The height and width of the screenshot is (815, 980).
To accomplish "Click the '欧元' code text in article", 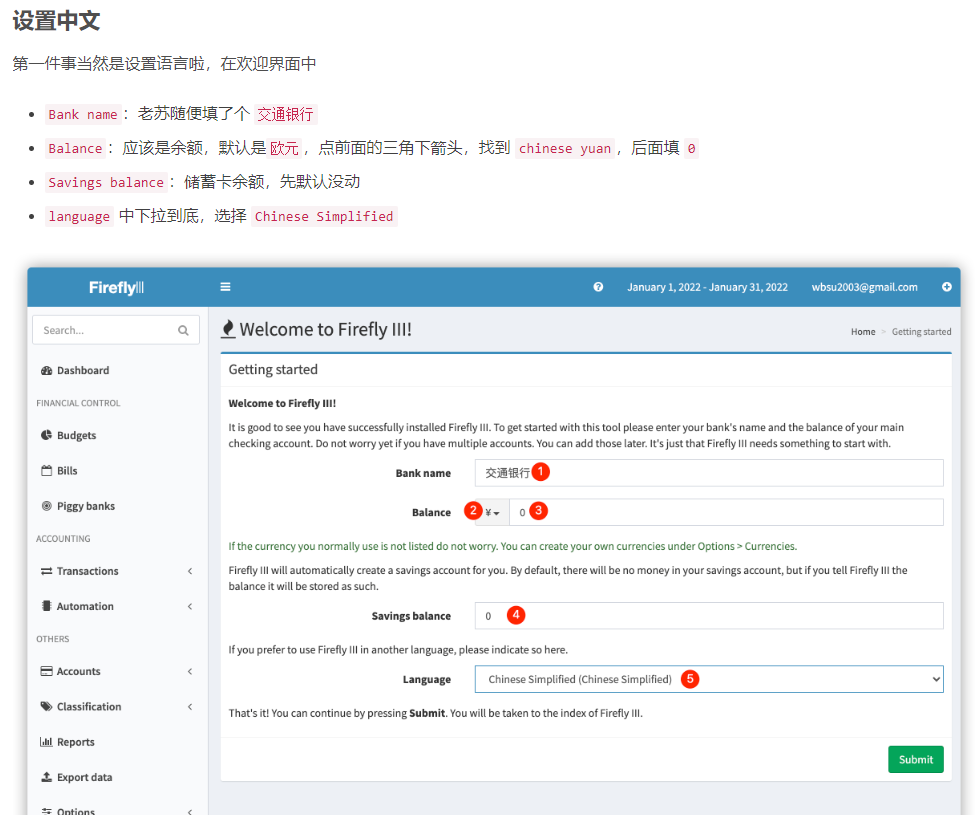I will [x=284, y=148].
